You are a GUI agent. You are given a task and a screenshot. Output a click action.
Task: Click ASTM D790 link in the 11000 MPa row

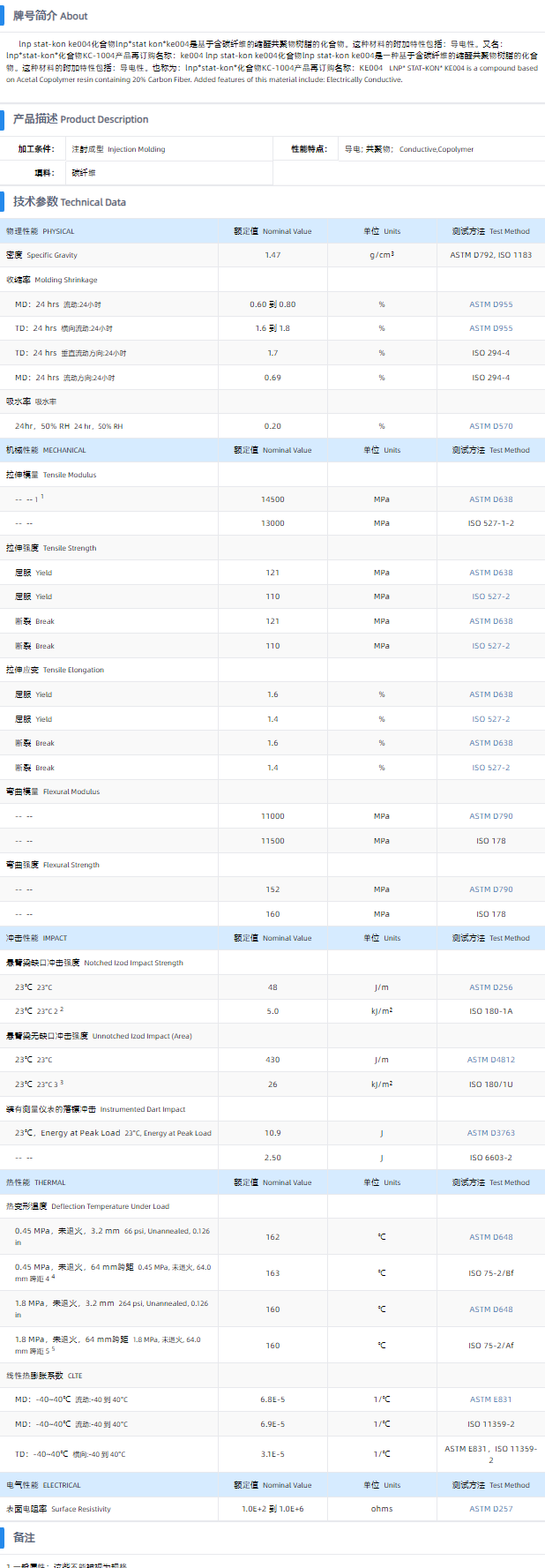490,816
